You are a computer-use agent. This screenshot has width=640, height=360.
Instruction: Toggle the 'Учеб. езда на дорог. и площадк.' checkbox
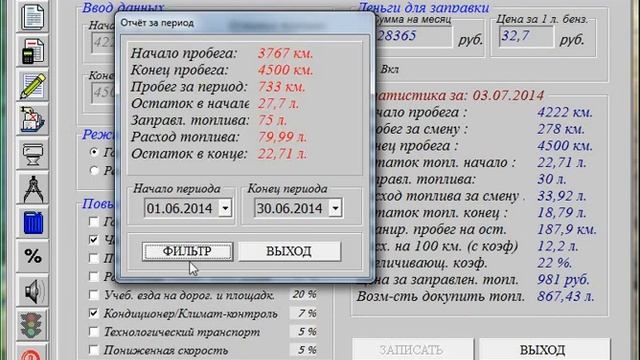(x=94, y=295)
